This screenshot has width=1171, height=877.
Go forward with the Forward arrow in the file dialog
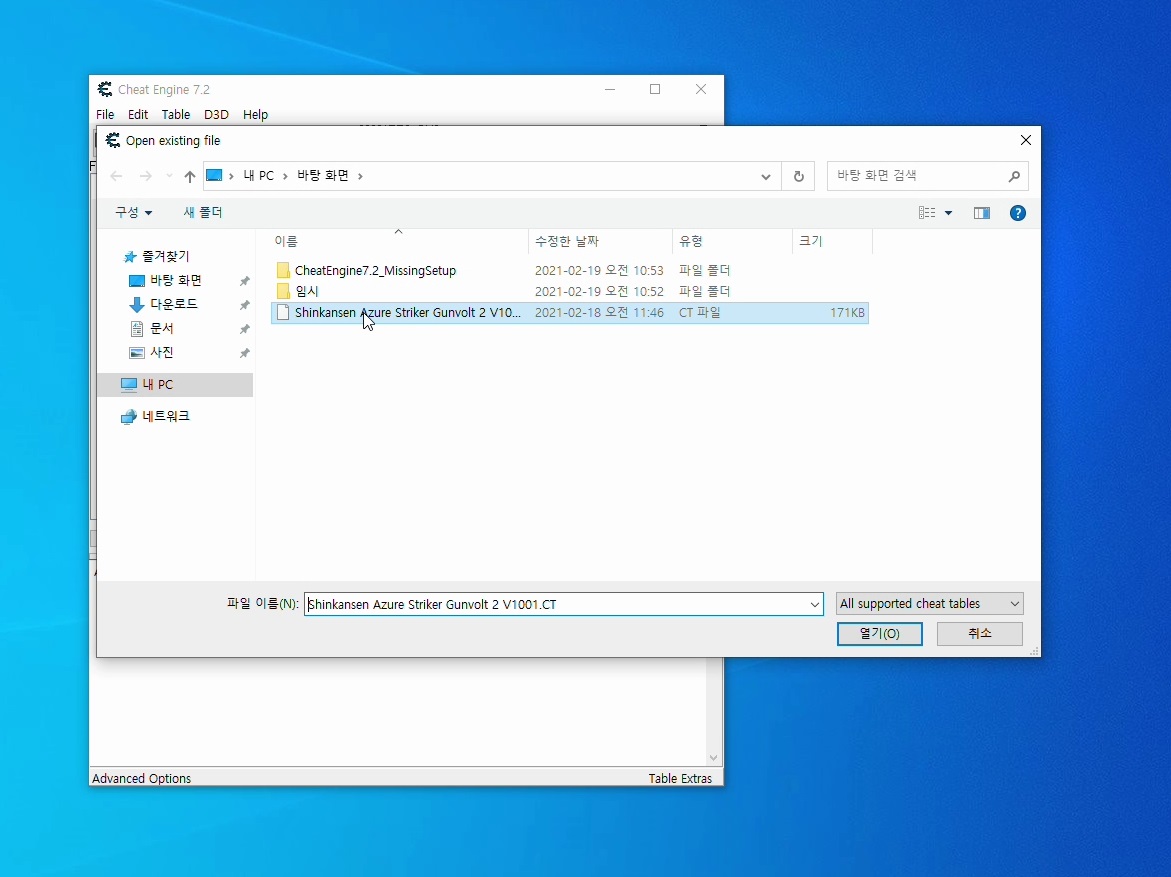click(146, 176)
